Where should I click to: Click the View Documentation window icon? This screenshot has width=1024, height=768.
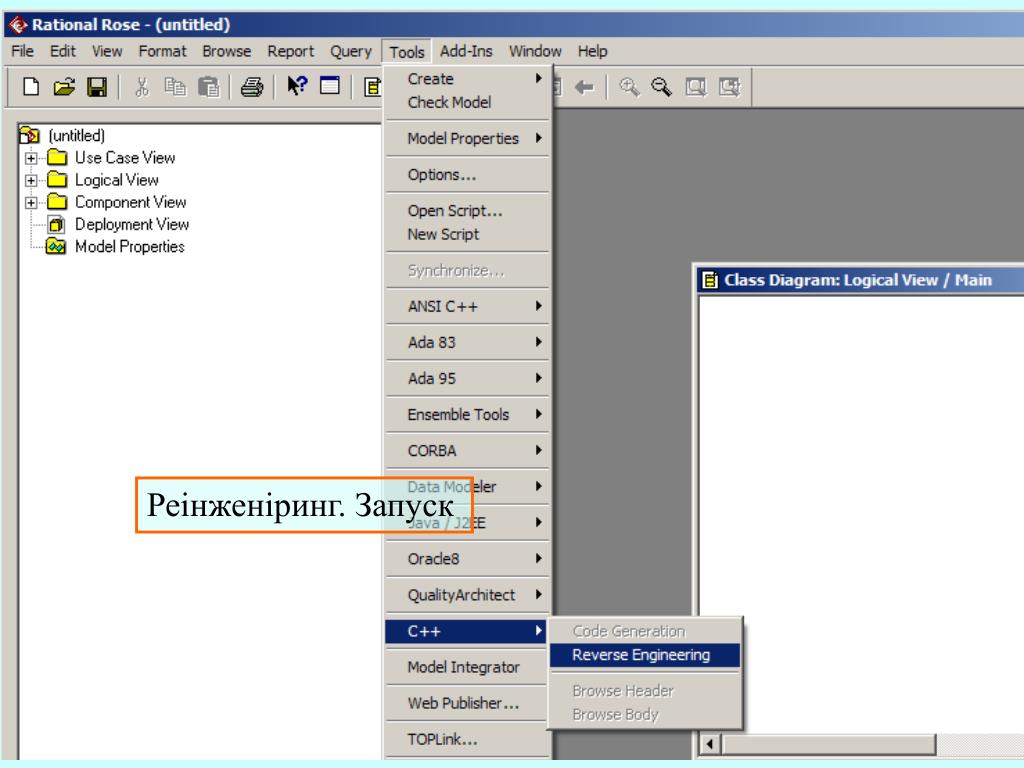tap(330, 86)
